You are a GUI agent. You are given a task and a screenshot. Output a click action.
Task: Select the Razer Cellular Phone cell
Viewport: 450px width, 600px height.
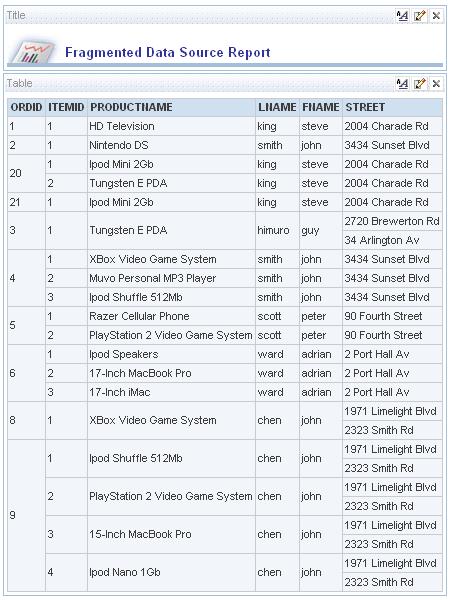(171, 316)
